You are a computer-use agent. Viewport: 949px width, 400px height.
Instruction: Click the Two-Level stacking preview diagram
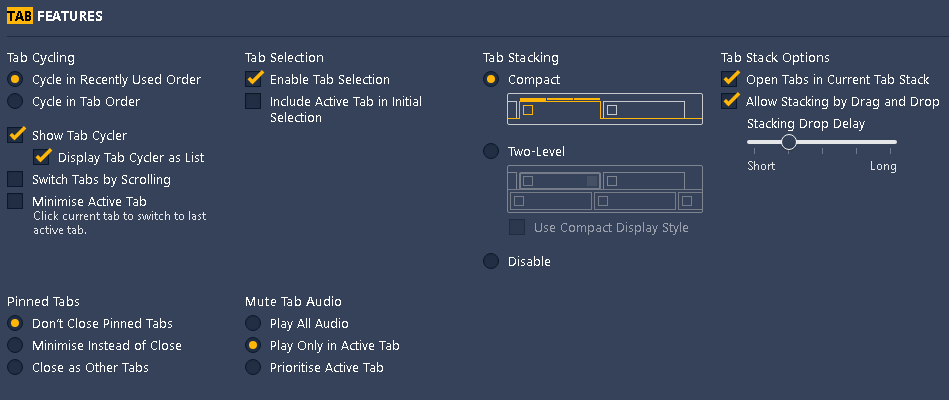[605, 189]
